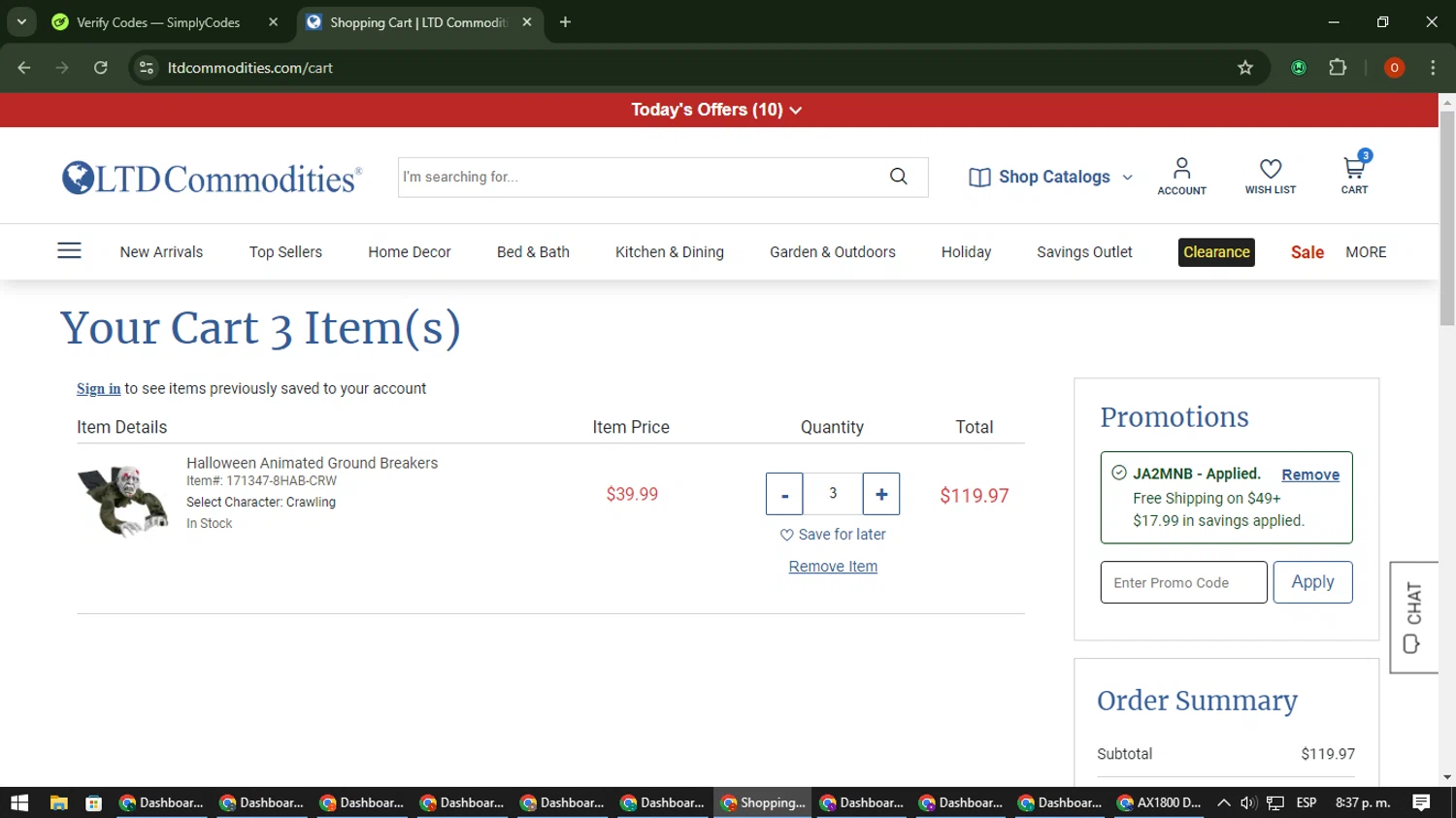Click the heart icon beside Save for later
The width and height of the screenshot is (1456, 818).
(x=786, y=535)
